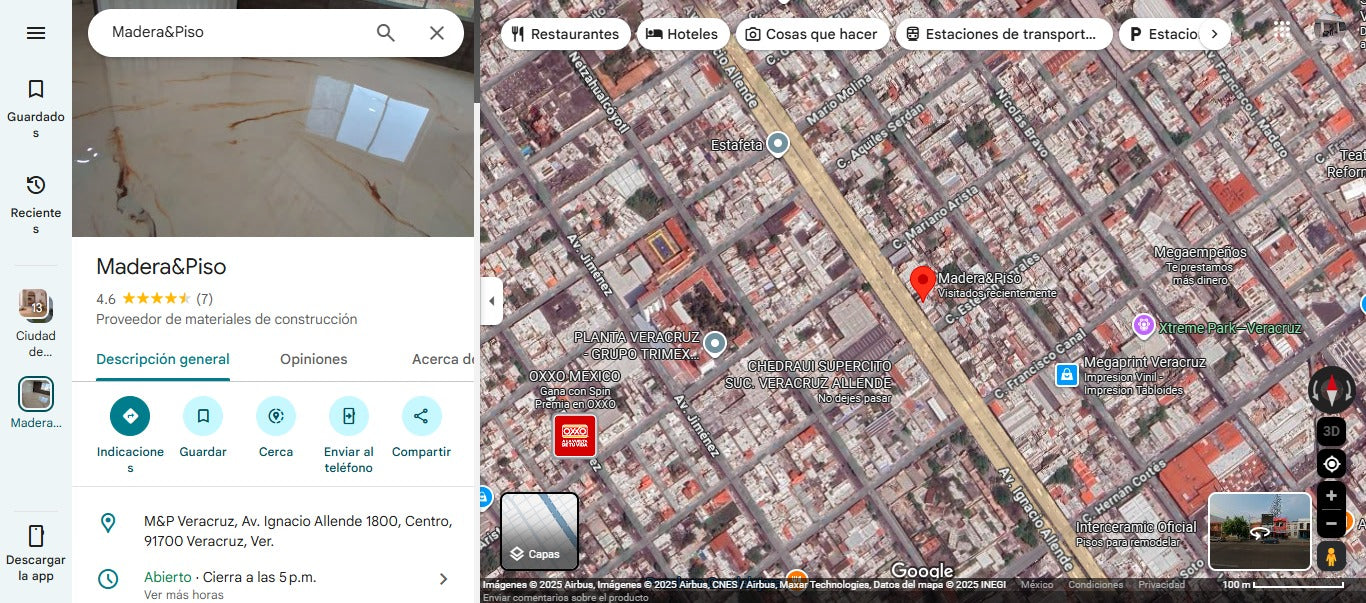Image resolution: width=1366 pixels, height=603 pixels.
Task: Expand opening hours chevron
Action: pos(444,578)
